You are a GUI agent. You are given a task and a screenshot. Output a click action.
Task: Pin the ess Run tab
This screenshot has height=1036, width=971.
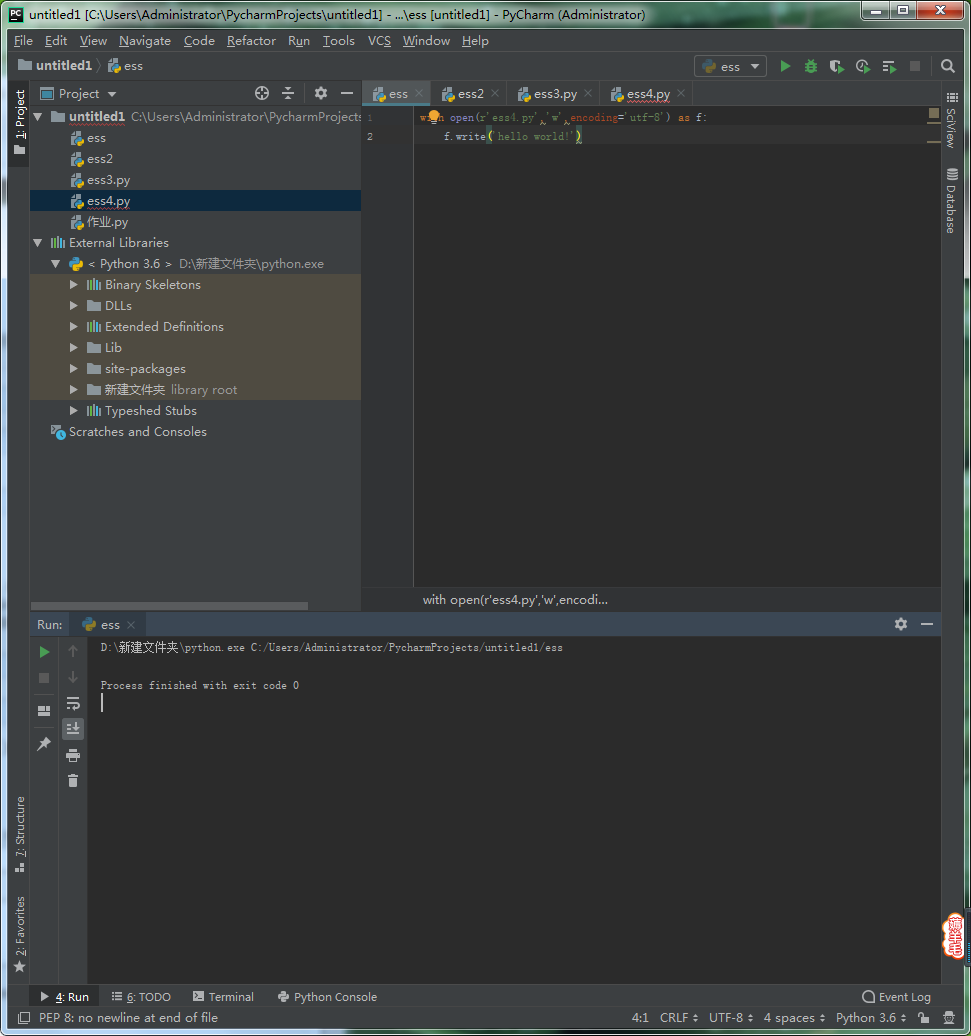[44, 744]
